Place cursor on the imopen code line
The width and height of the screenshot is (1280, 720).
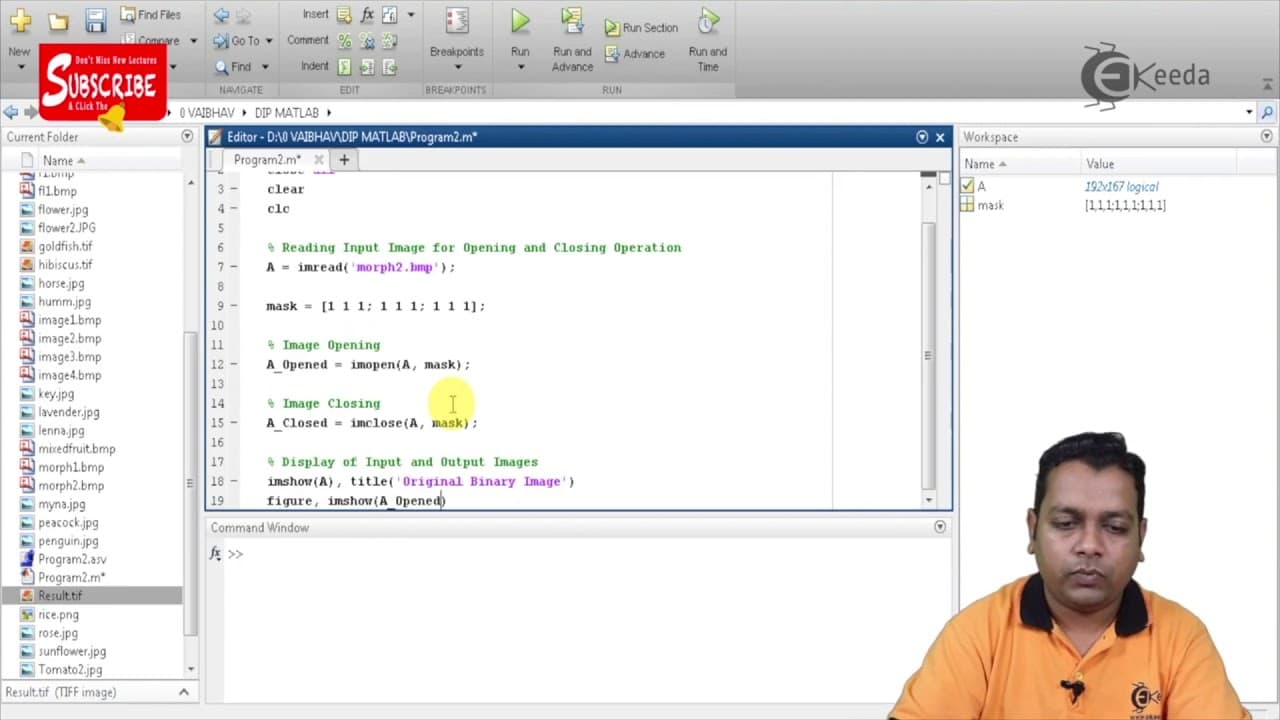pyautogui.click(x=368, y=365)
